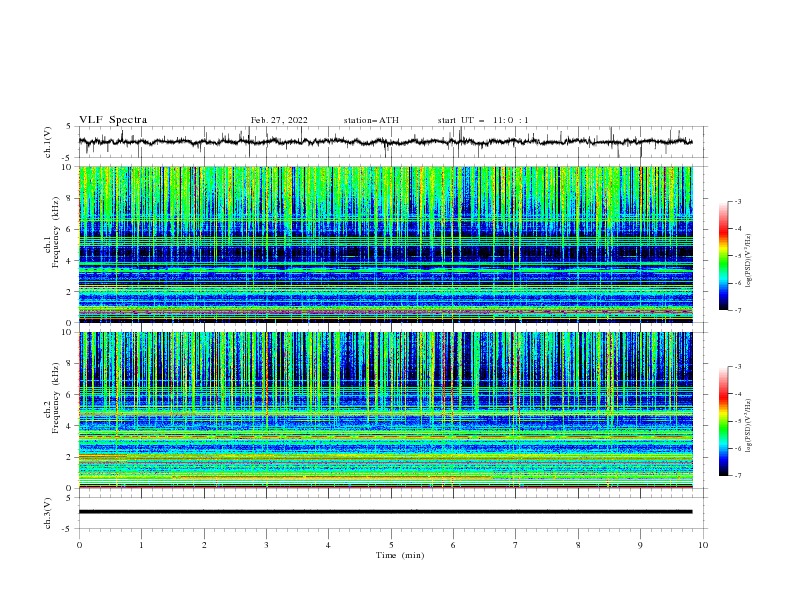792x612 pixels.
Task: Click the "ch.1(V)" waveform axis label
Action: pos(48,142)
